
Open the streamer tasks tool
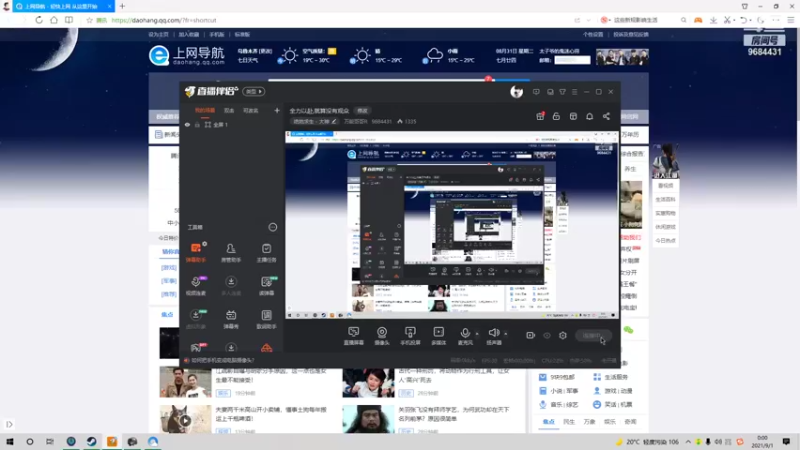[x=266, y=253]
